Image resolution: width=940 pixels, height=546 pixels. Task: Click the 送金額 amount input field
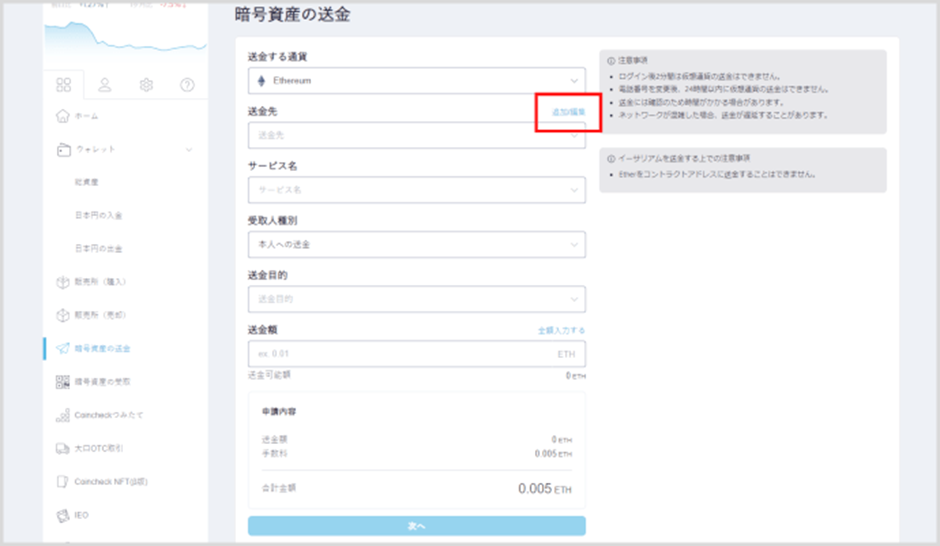coord(400,354)
